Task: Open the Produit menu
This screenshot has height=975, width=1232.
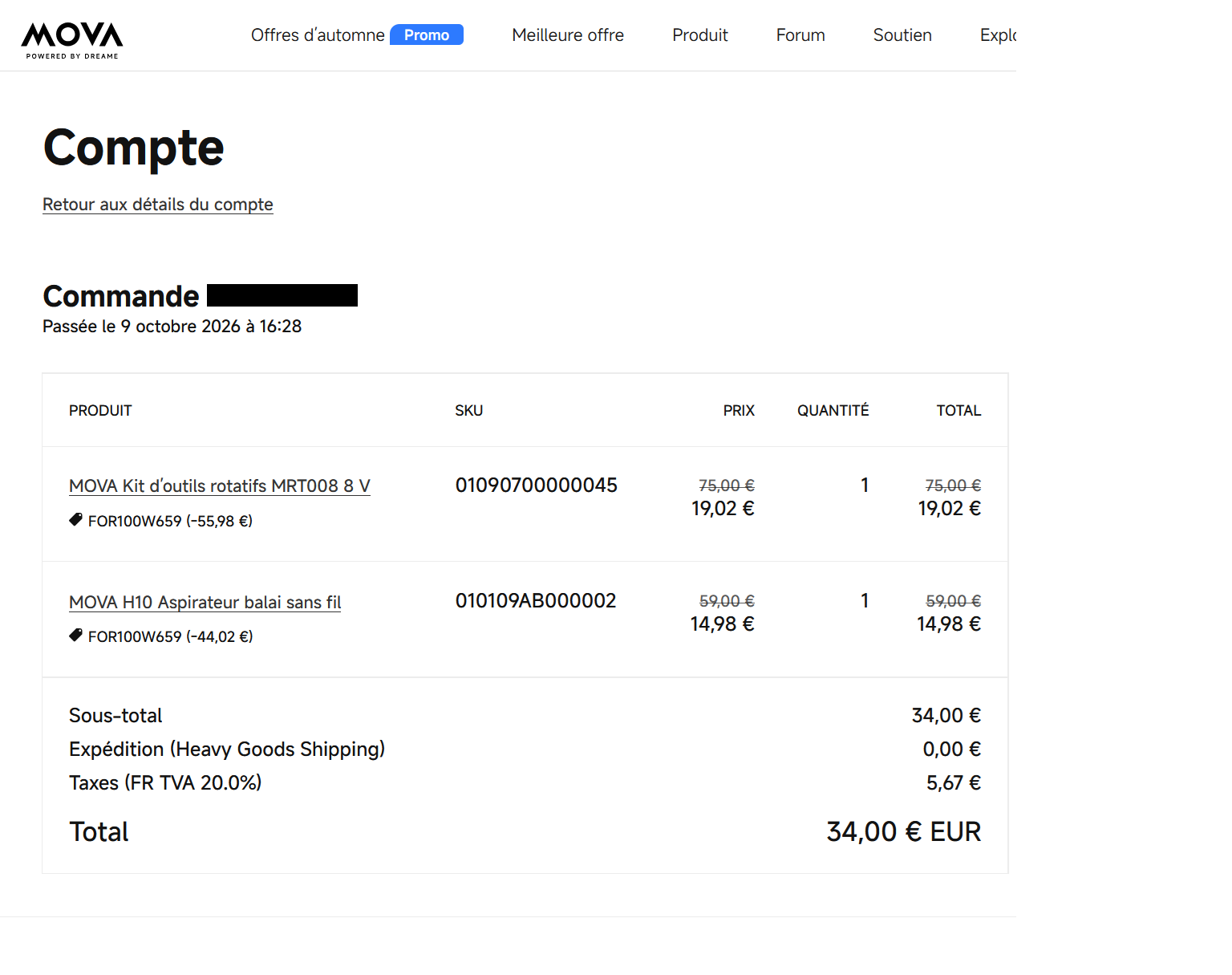Action: point(700,35)
